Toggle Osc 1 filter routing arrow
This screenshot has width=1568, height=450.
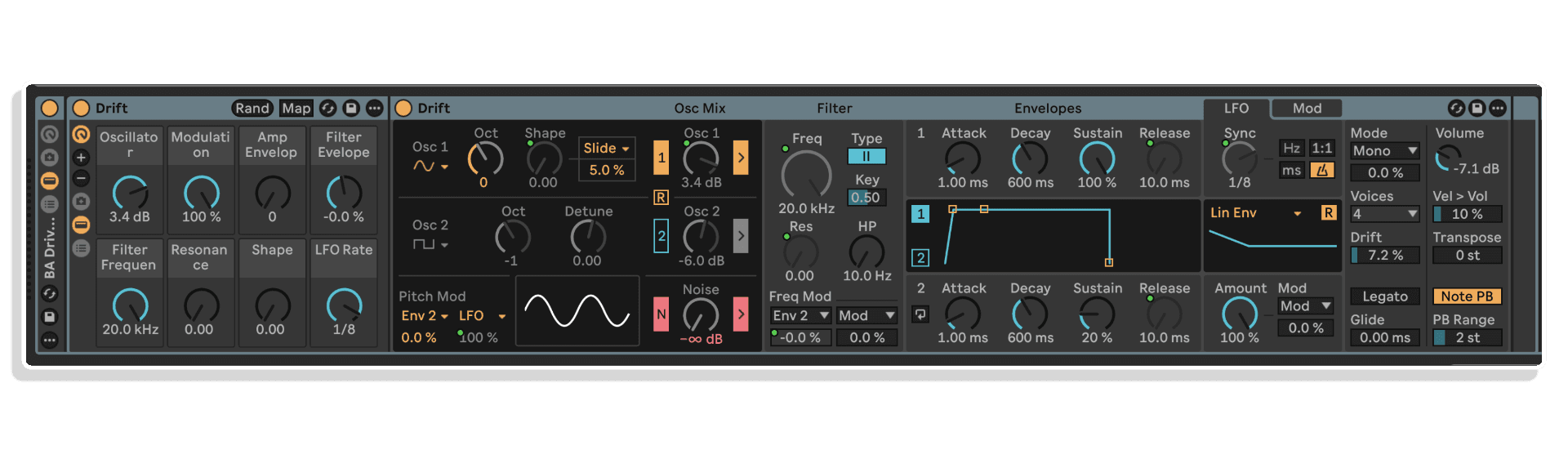741,158
